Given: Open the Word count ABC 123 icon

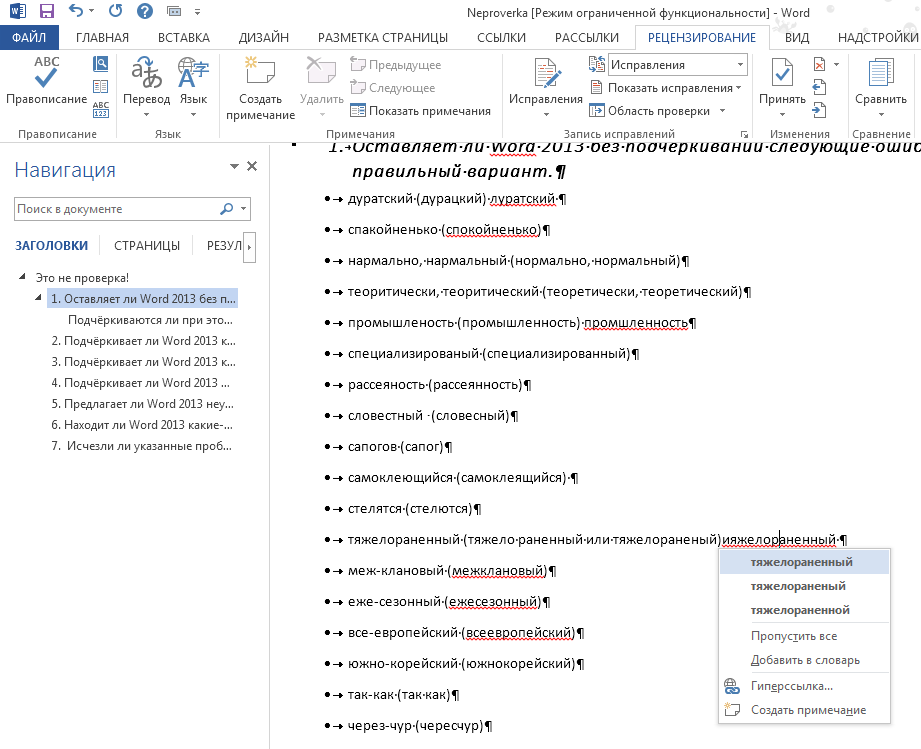Looking at the screenshot, I should pyautogui.click(x=100, y=109).
